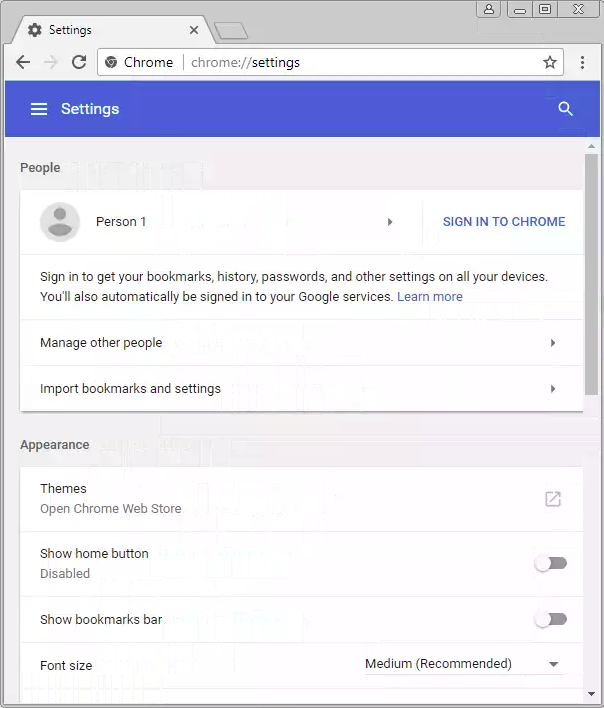This screenshot has height=708, width=604.
Task: Click SIGN IN TO CHROME
Action: [504, 222]
